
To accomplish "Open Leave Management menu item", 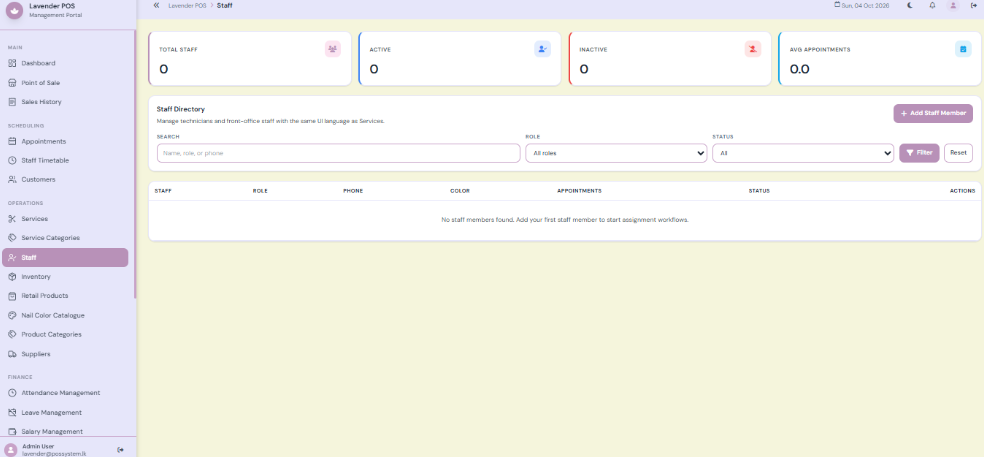I will 65,412.
